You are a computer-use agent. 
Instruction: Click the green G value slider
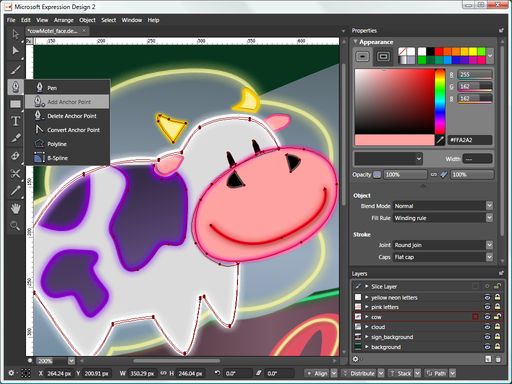click(475, 86)
